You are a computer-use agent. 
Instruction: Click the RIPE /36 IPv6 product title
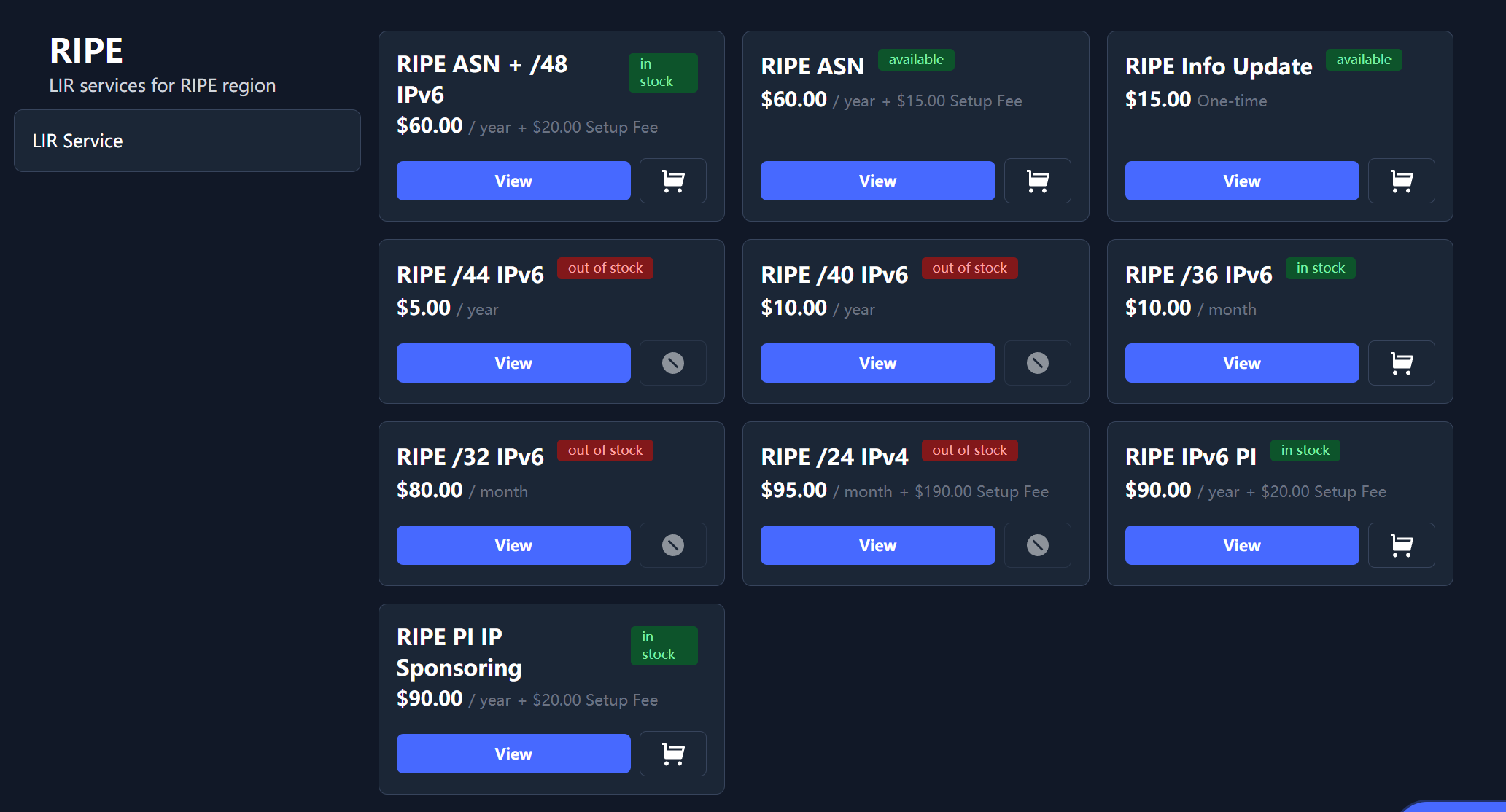pos(1198,275)
